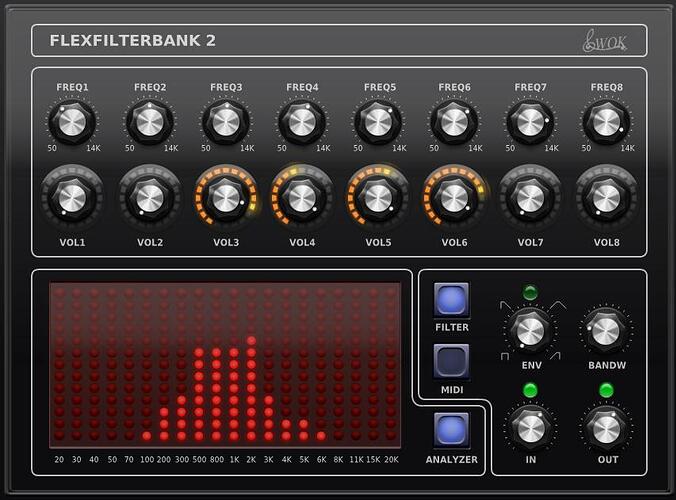
Task: Select the FREQ3 knob
Action: [226, 122]
